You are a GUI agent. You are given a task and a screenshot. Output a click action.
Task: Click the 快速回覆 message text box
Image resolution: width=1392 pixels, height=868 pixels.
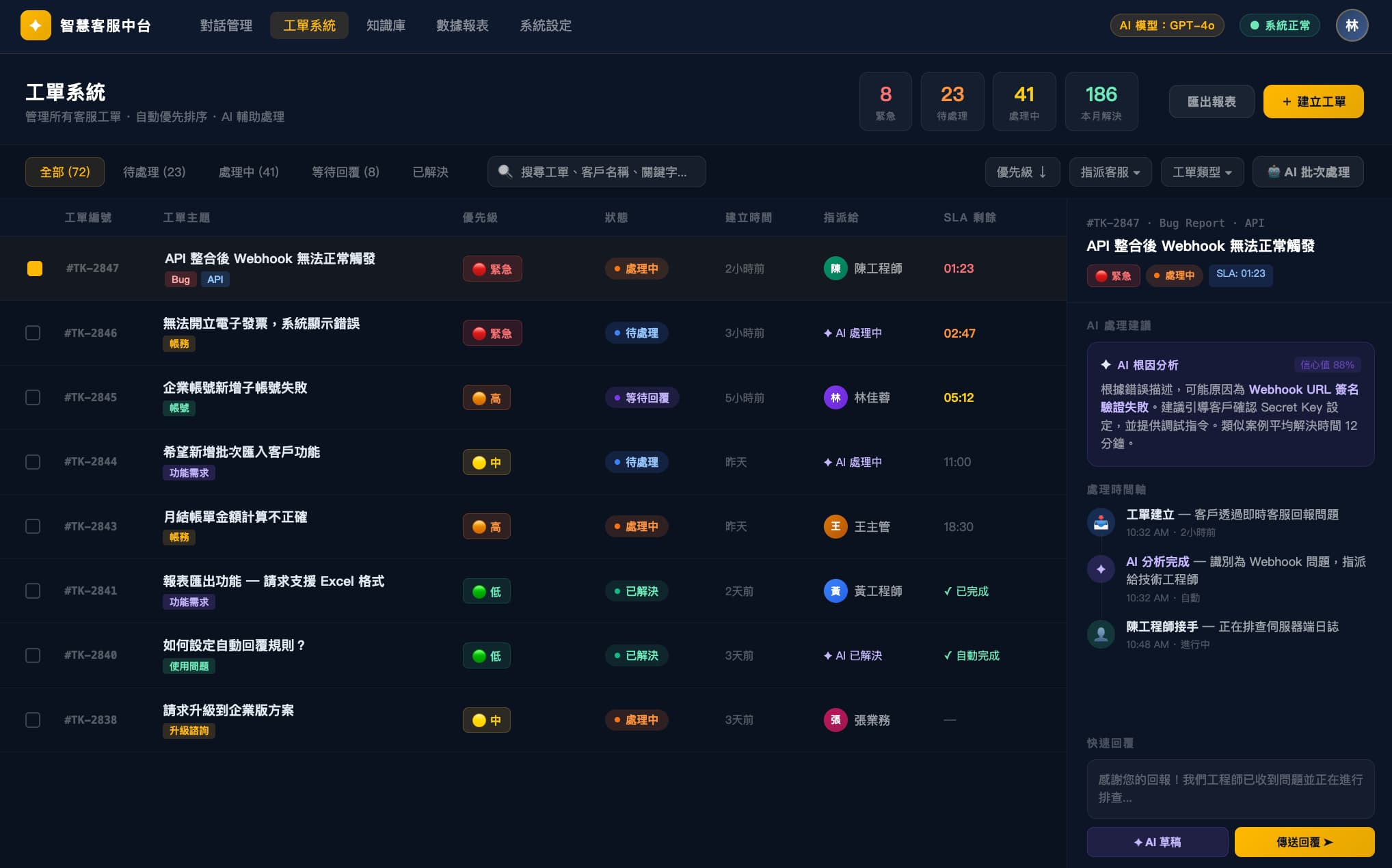(x=1229, y=788)
